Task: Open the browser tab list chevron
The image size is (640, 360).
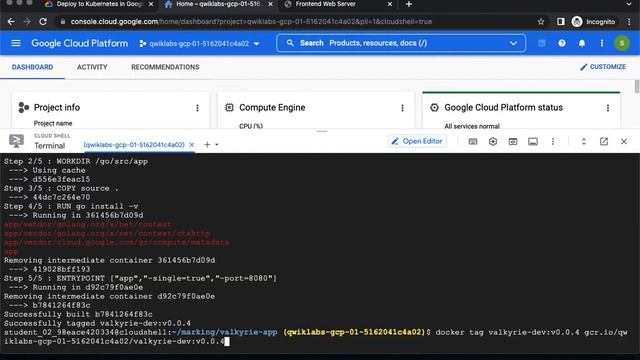Action: click(629, 4)
